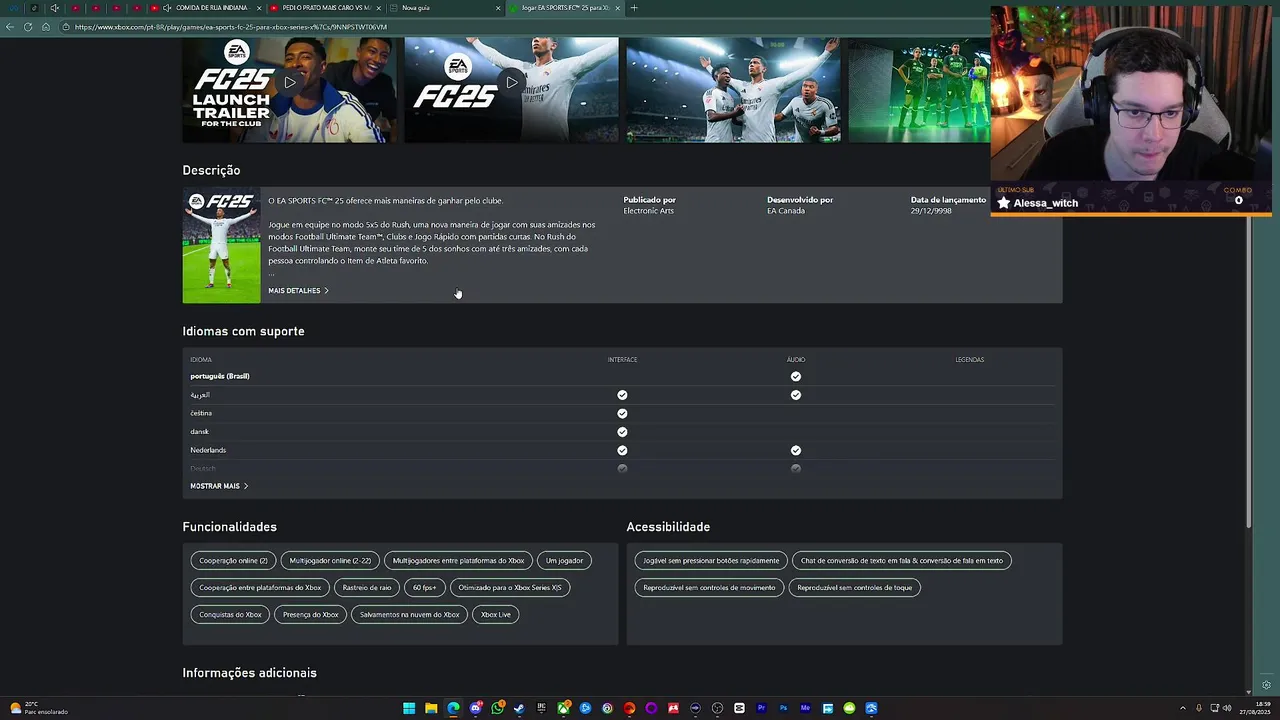The width and height of the screenshot is (1280, 720).
Task: Click the Electronic Arts publisher name
Action: tap(648, 211)
